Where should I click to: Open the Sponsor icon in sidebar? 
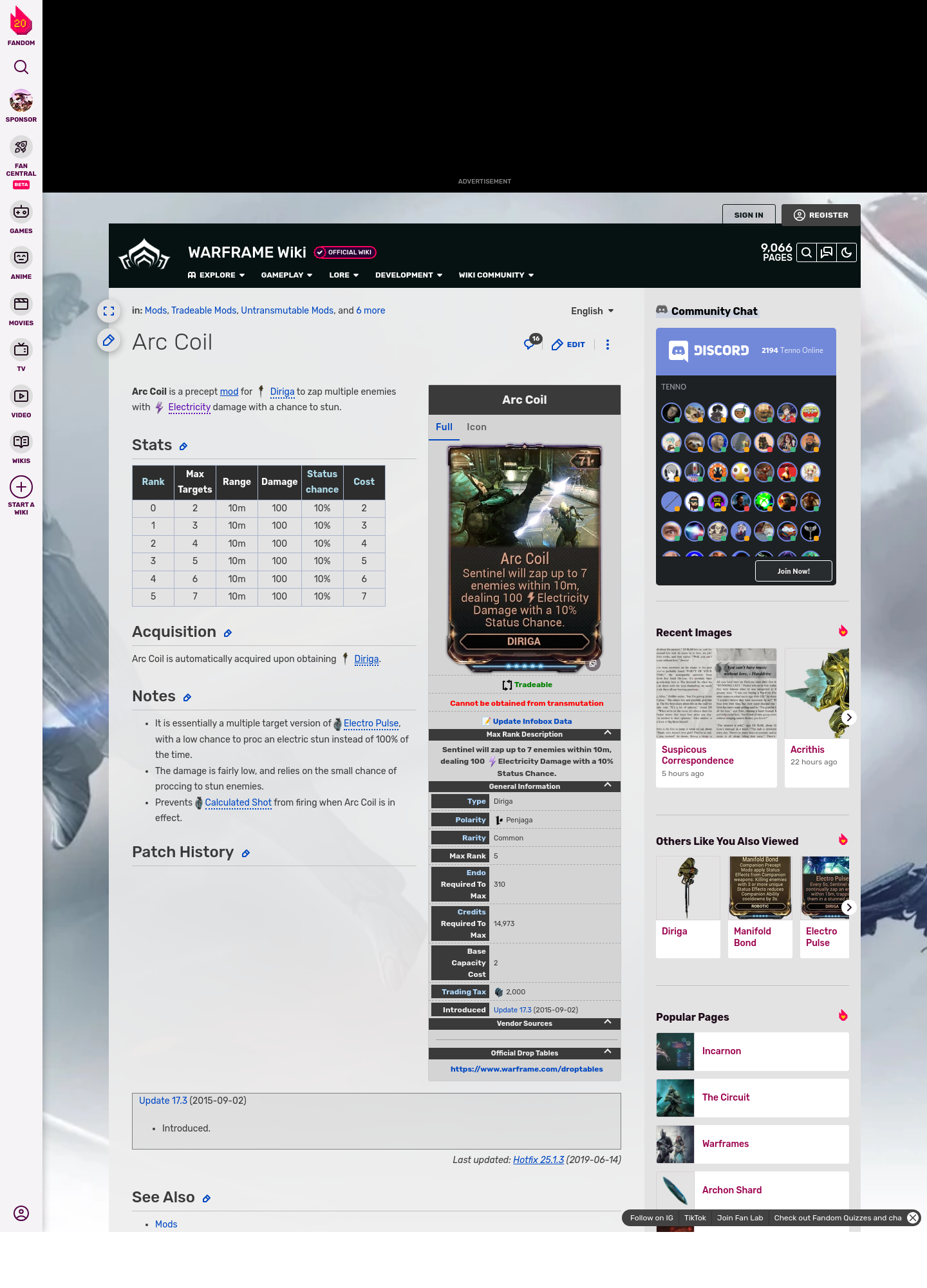click(21, 101)
